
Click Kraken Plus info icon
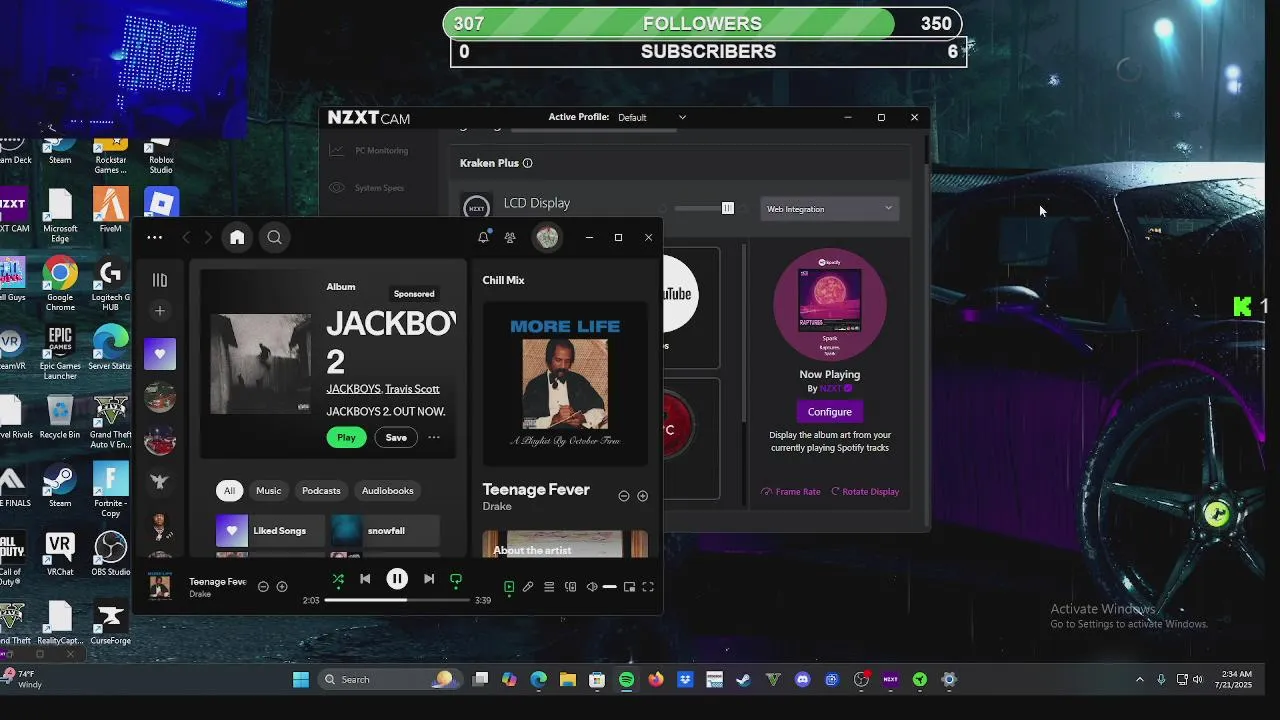pyautogui.click(x=528, y=163)
